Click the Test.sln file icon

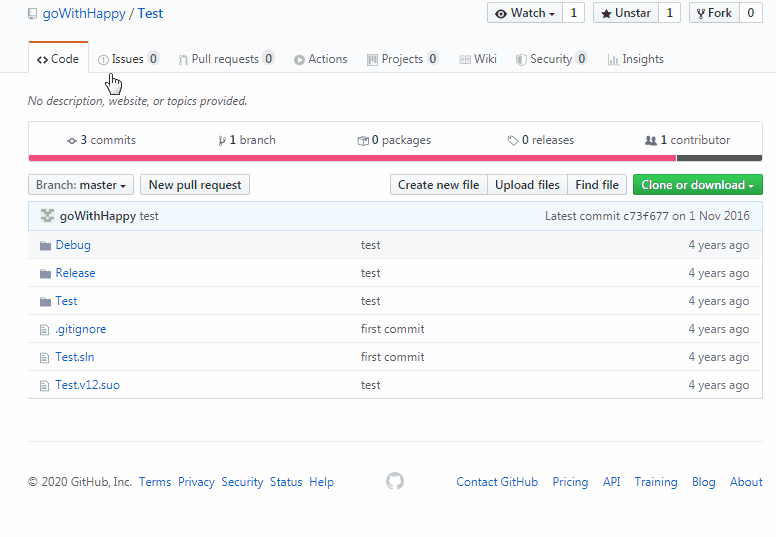45,357
